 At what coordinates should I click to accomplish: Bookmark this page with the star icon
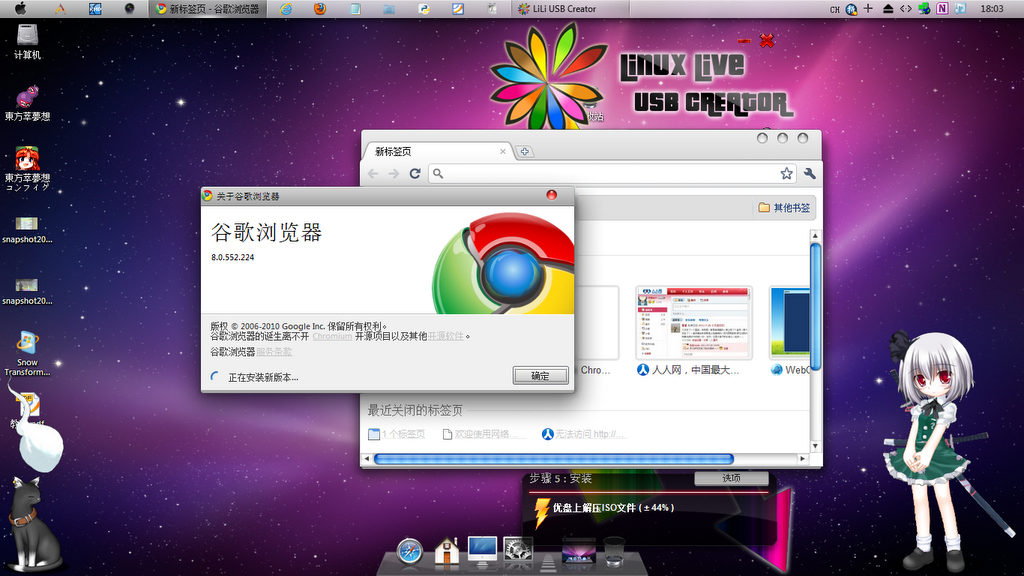tap(786, 174)
